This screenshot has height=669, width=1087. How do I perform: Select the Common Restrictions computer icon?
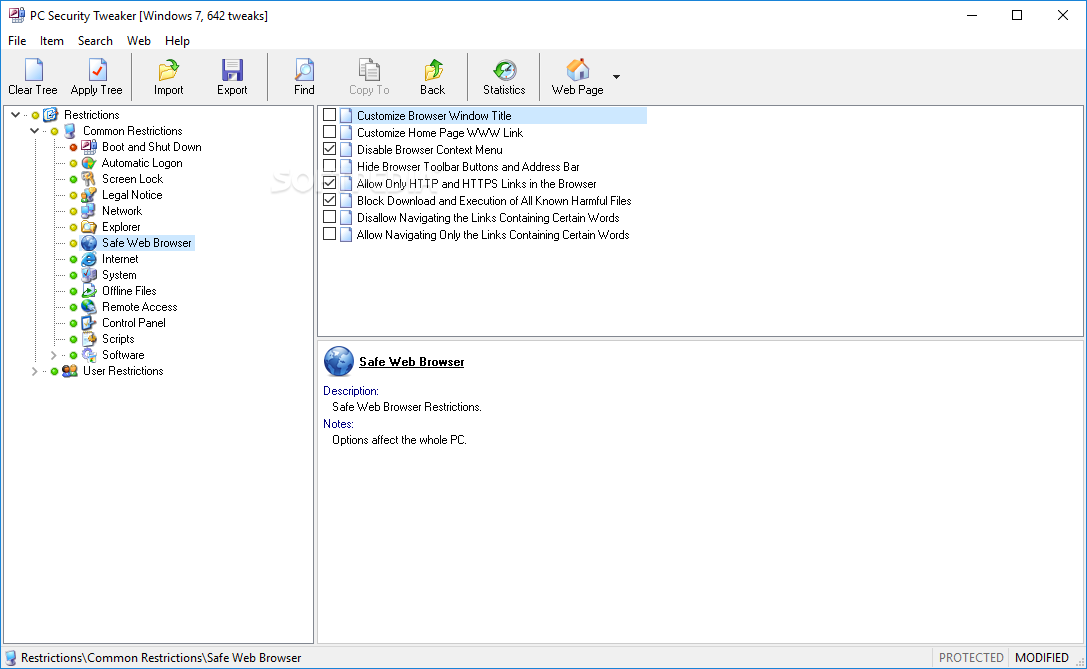(69, 131)
